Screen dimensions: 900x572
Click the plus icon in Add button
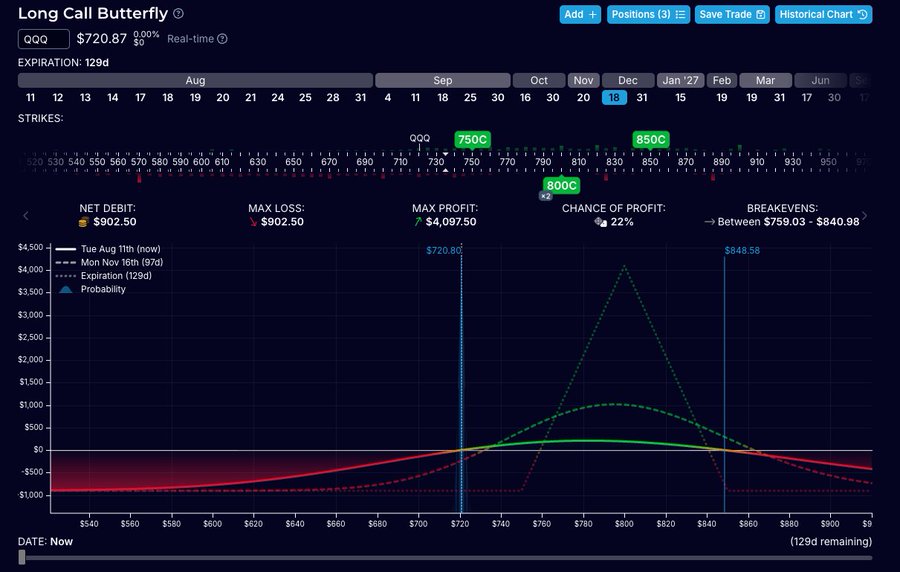pos(593,14)
